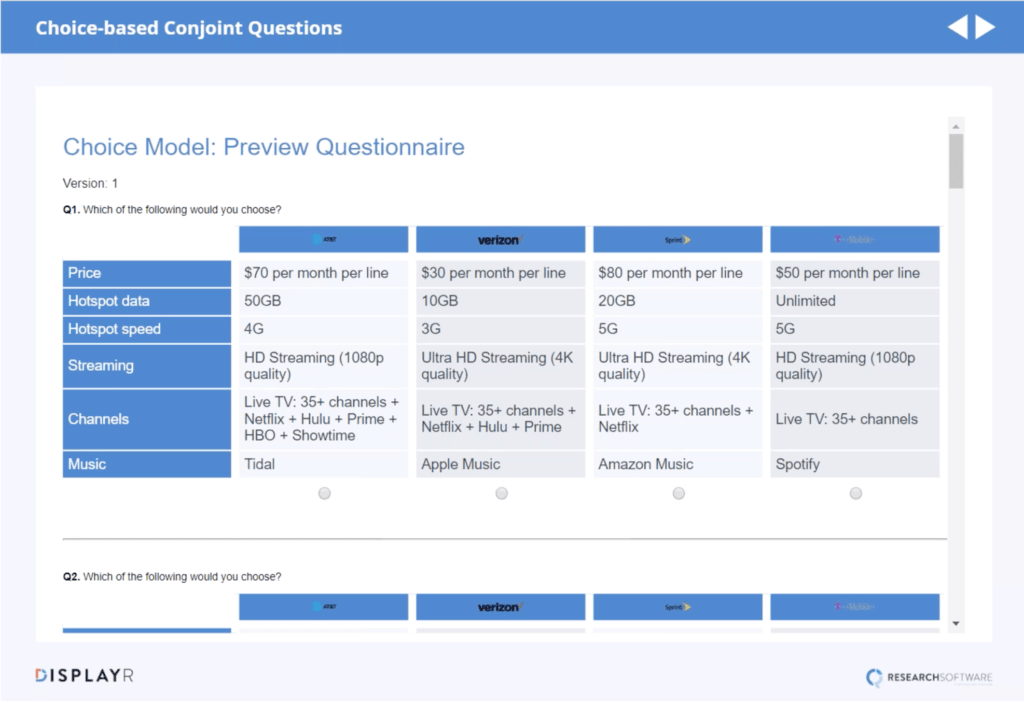Viewport: 1024px width, 703px height.
Task: Choose the T-Mobile plan radio button
Action: [x=855, y=493]
